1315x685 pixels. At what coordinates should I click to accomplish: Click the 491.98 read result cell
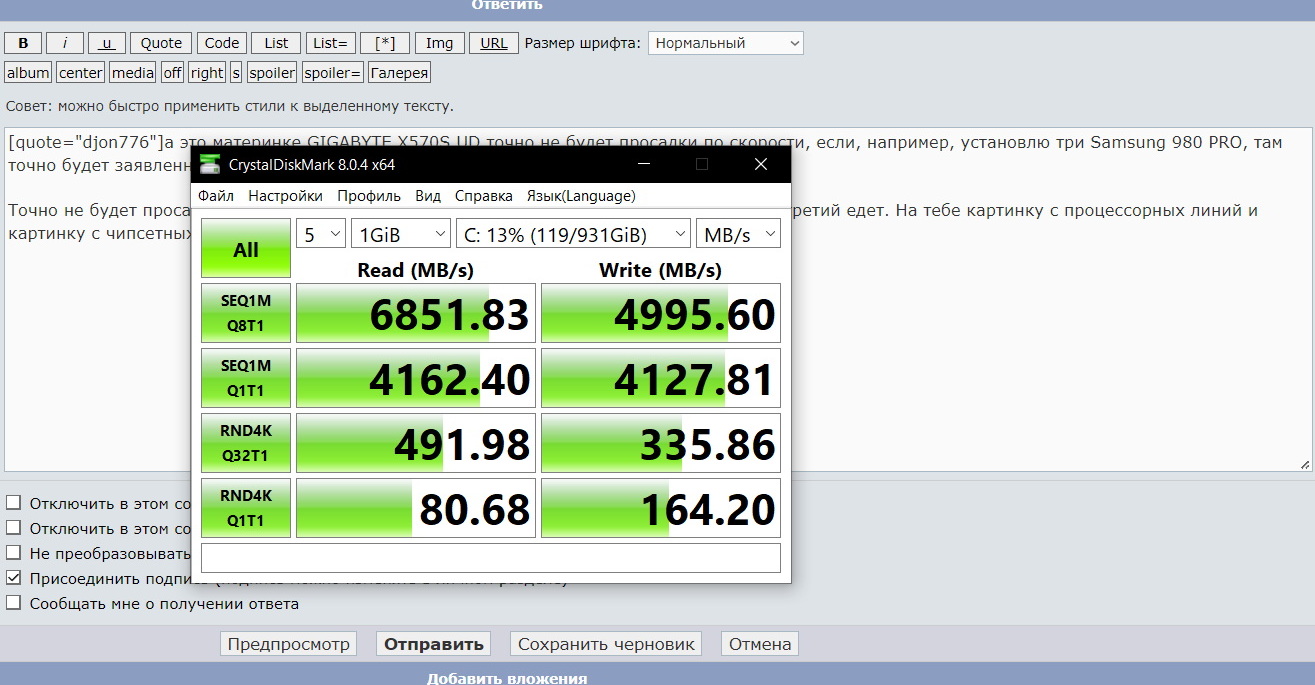[x=416, y=443]
